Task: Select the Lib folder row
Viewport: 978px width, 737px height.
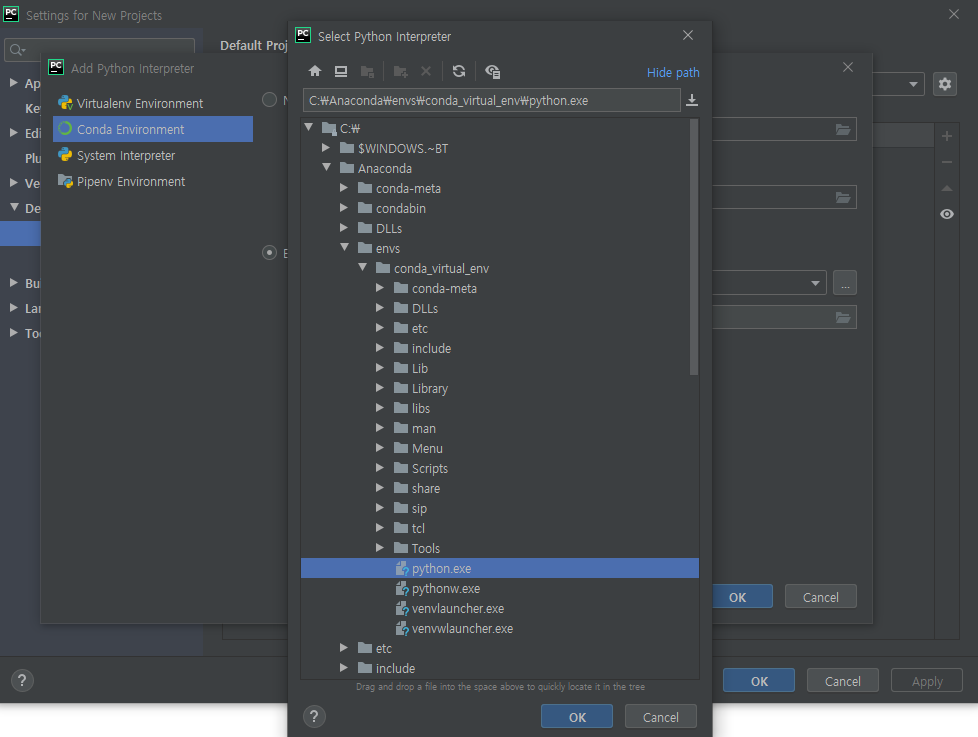Action: pyautogui.click(x=500, y=368)
